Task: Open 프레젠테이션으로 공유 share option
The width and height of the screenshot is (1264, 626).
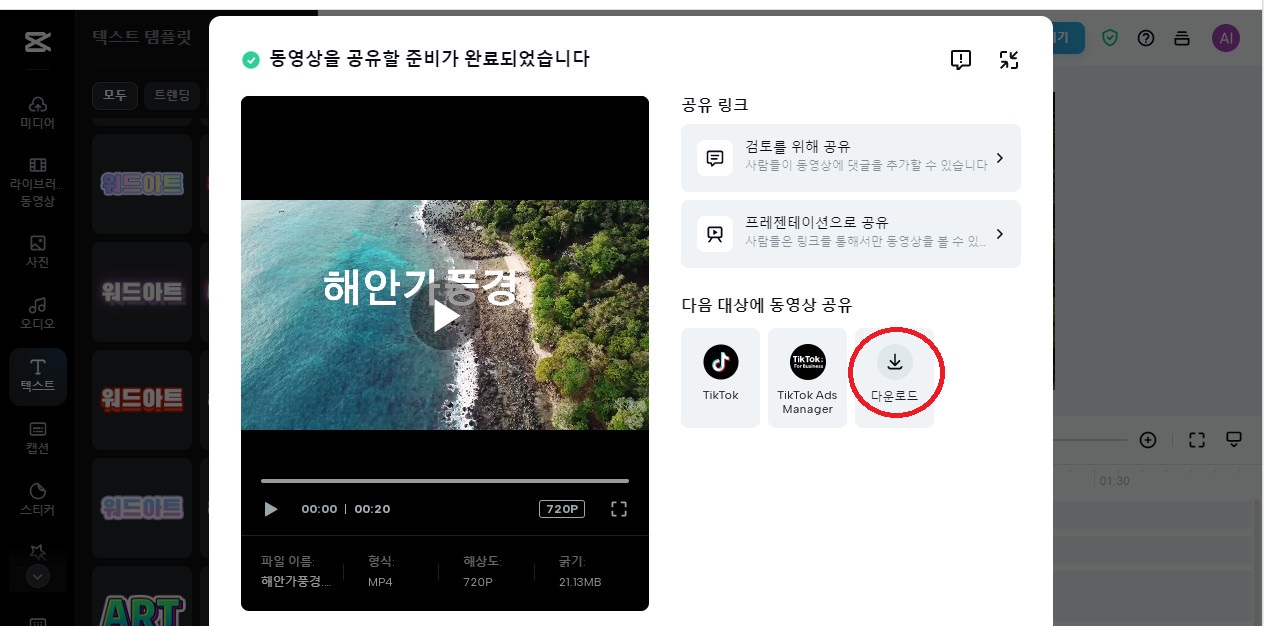Action: (x=851, y=234)
